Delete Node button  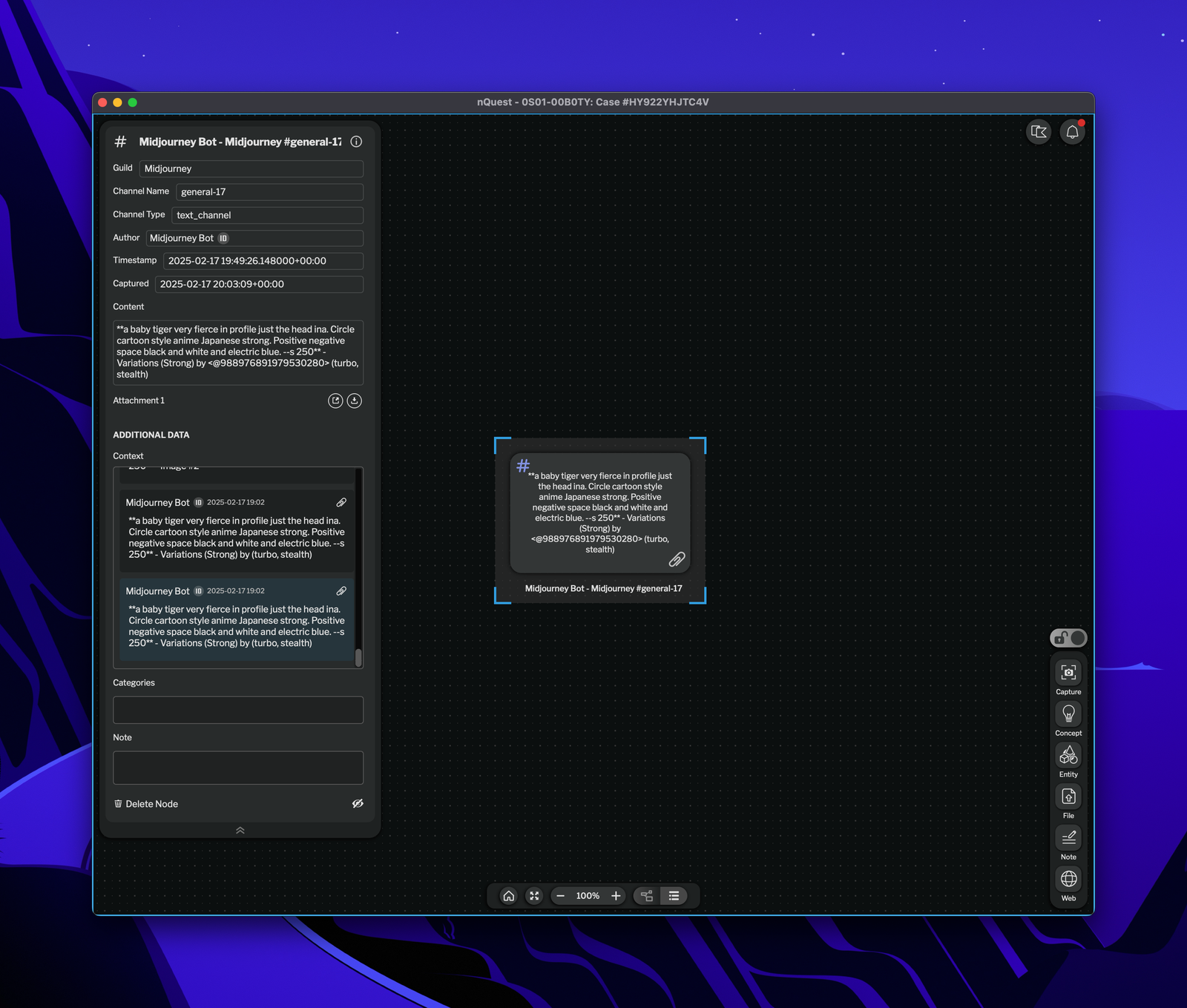[x=146, y=804]
